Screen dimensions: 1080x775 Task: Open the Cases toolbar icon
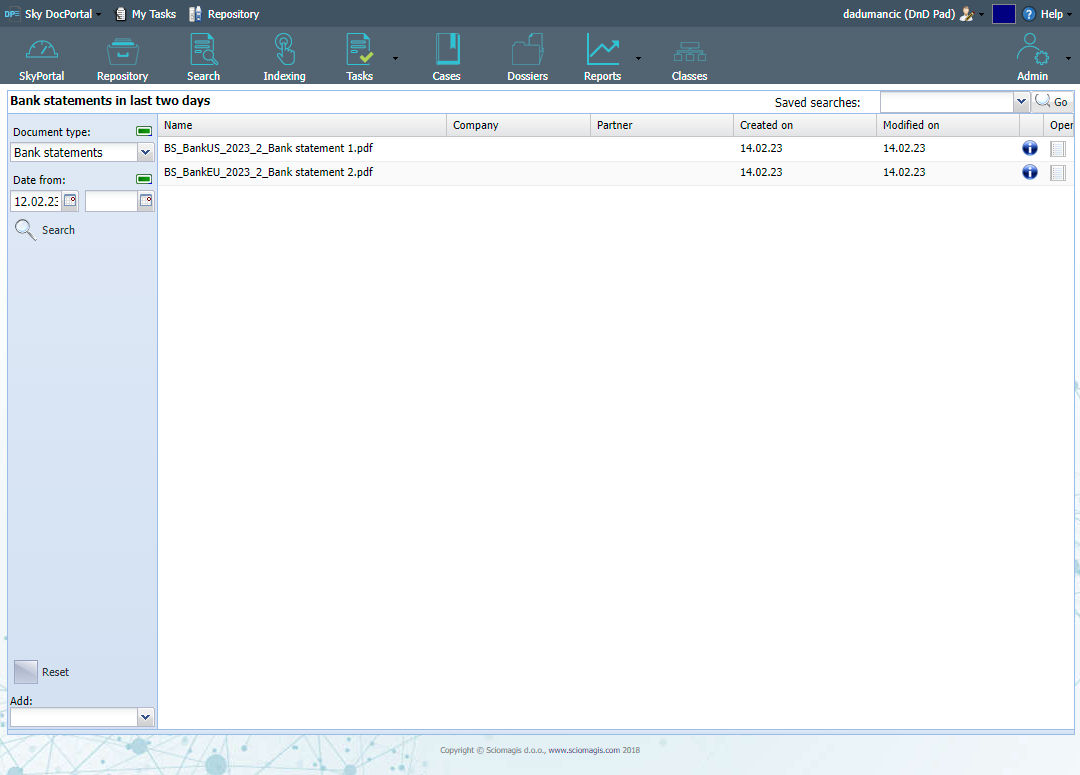(447, 50)
